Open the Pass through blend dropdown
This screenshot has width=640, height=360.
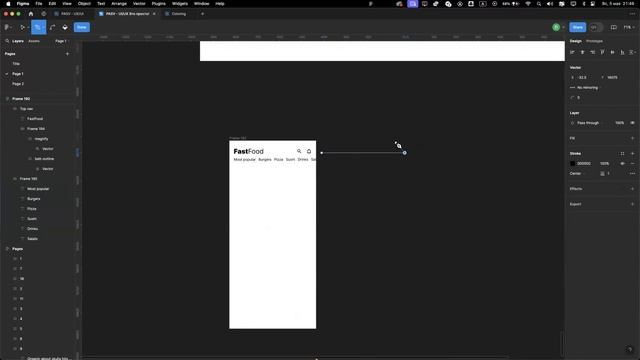(x=588, y=123)
